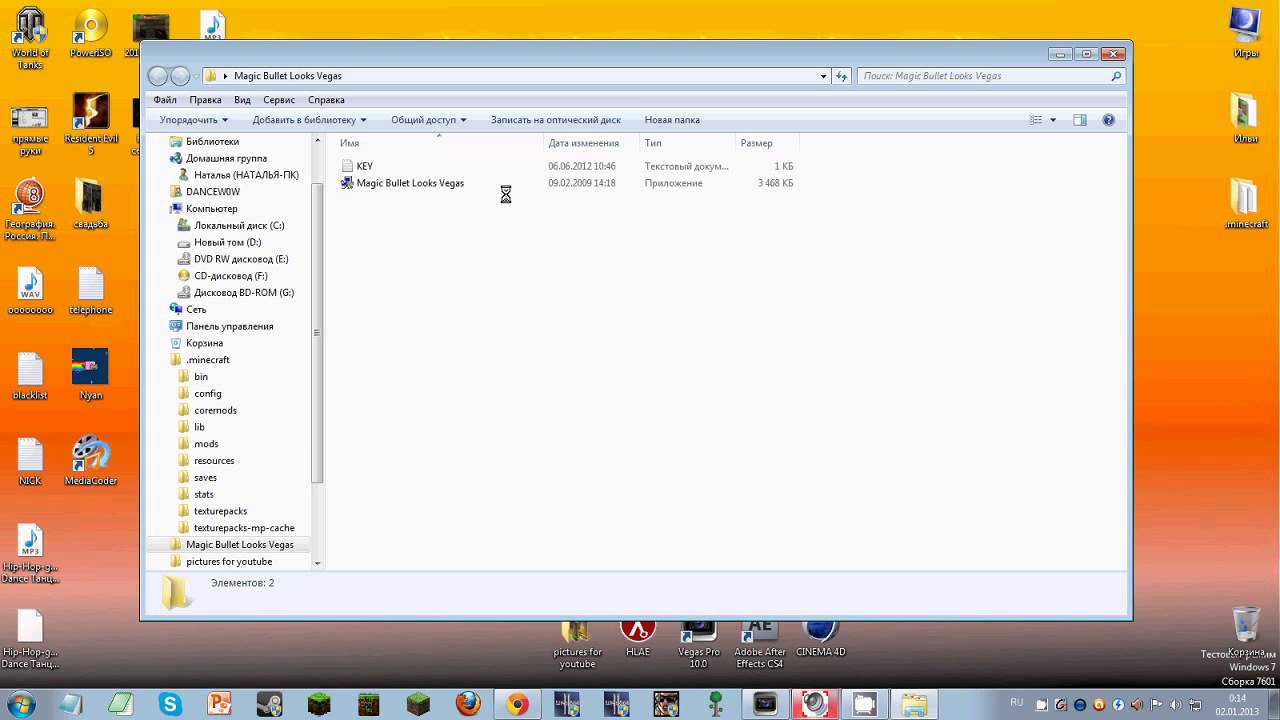The height and width of the screenshot is (720, 1280).
Task: Click Записать на оптический диск
Action: tap(555, 120)
